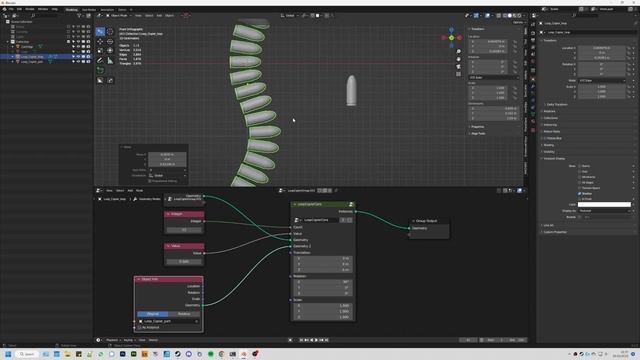Open Spotify icon on the taskbar
Viewport: 640px width, 360px height.
tap(211, 354)
